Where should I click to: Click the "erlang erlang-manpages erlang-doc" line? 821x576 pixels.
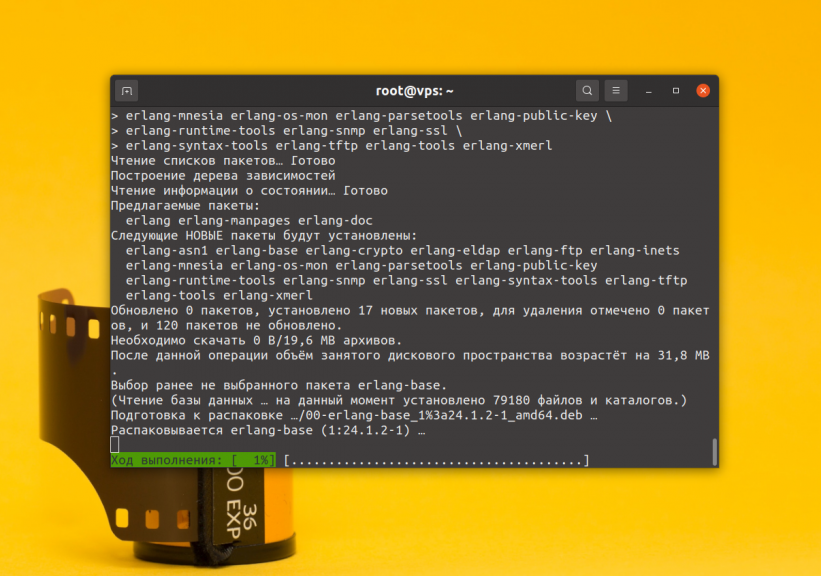[249, 220]
